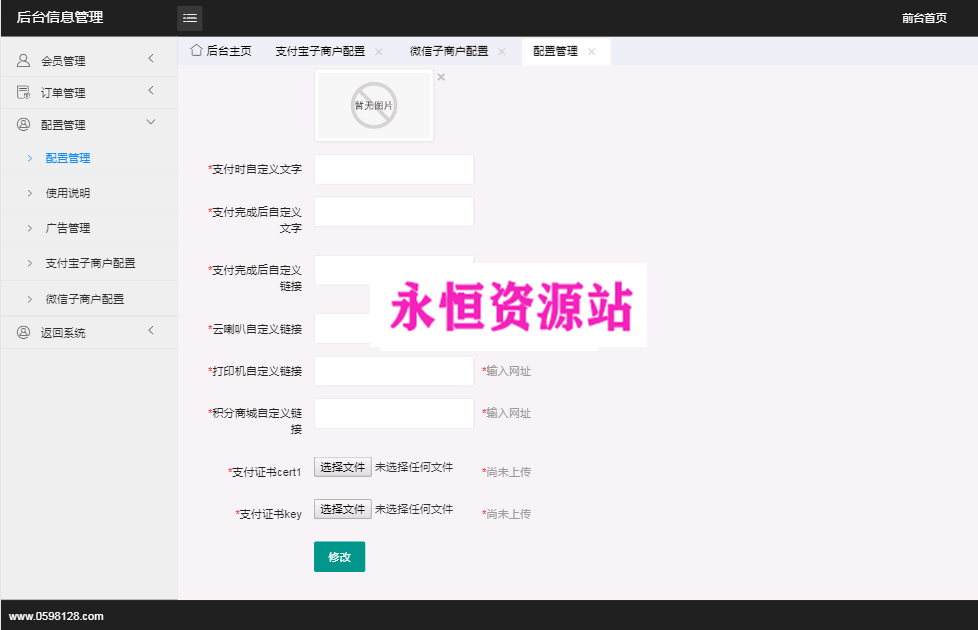Close the 配置管理 tab
Viewport: 978px width, 630px height.
click(592, 51)
